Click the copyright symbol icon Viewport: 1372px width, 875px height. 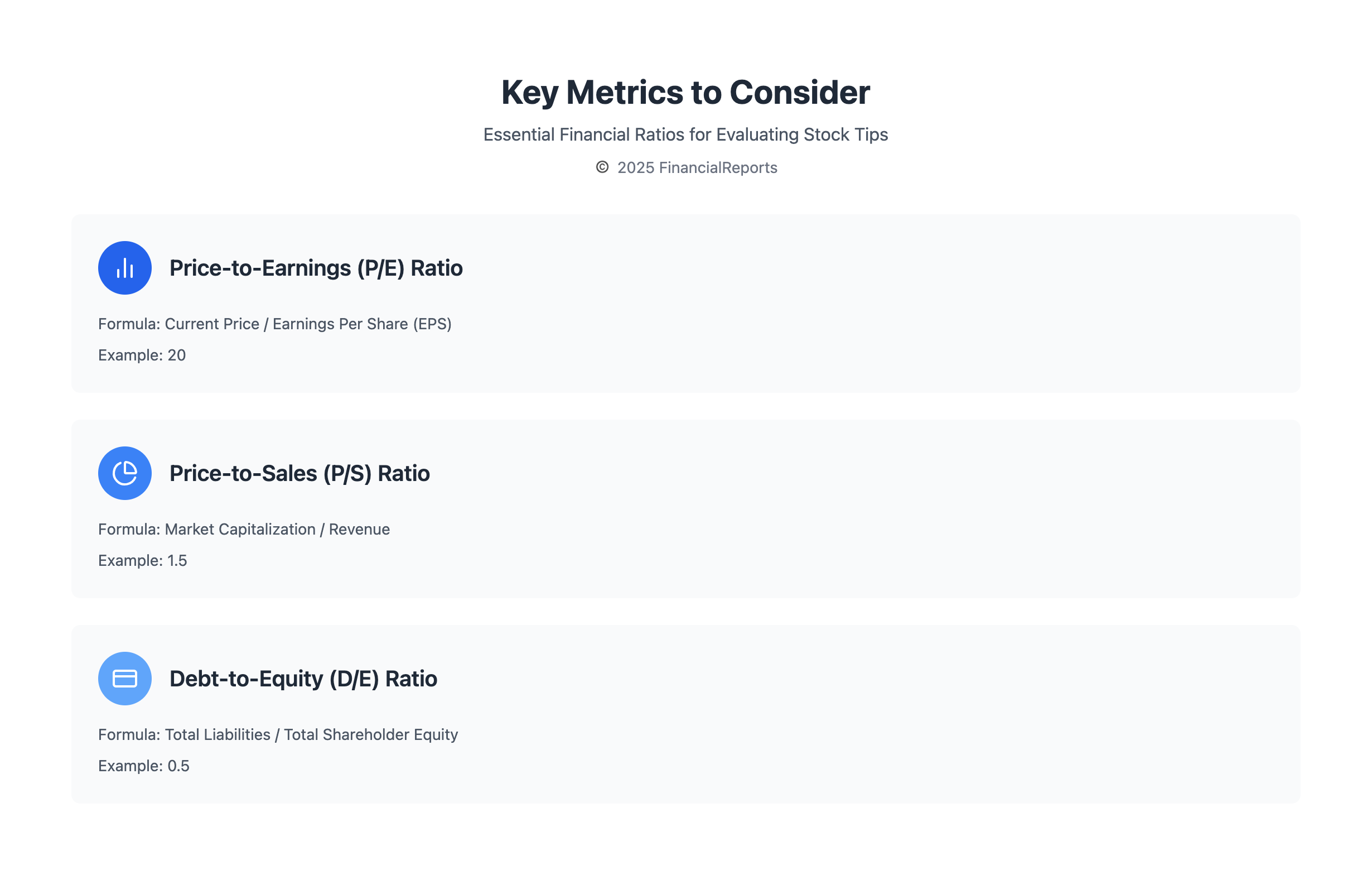(602, 167)
